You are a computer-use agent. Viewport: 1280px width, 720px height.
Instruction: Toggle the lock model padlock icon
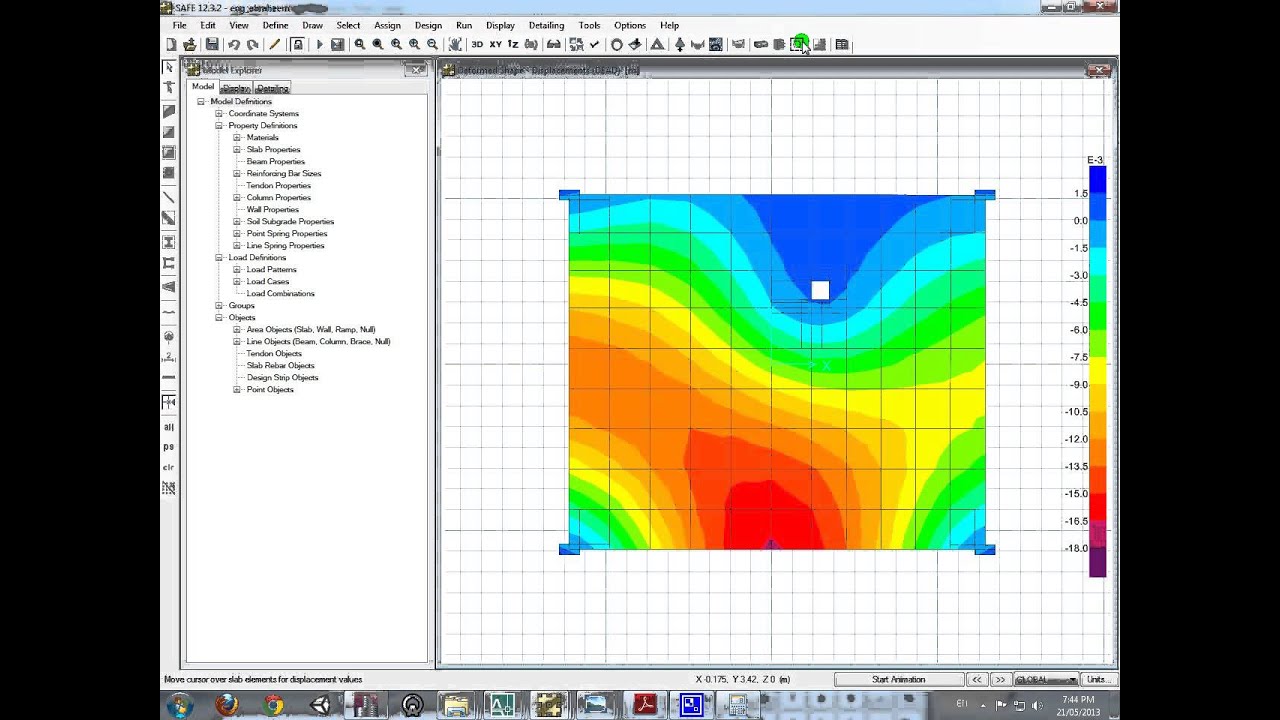297,44
